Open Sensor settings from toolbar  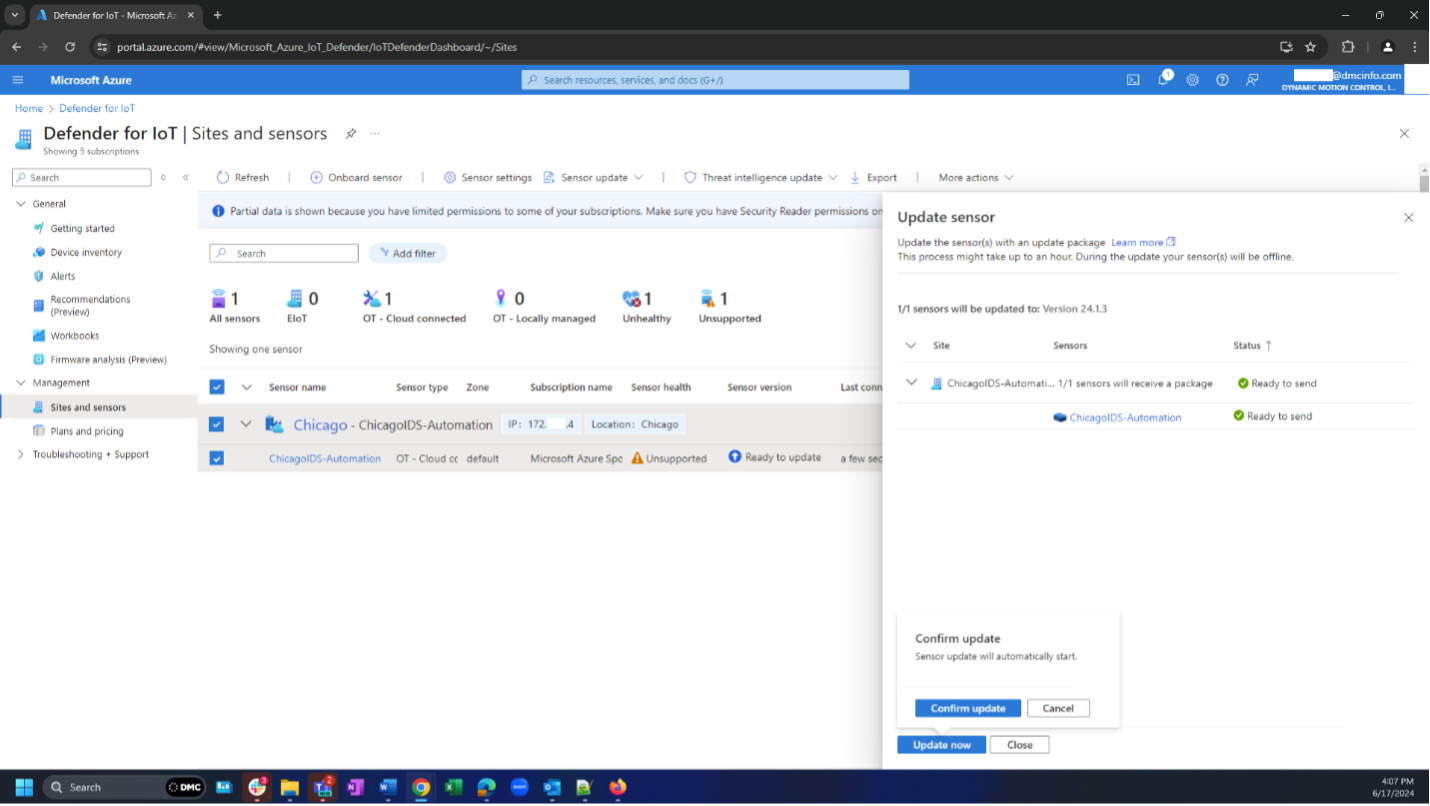click(487, 177)
